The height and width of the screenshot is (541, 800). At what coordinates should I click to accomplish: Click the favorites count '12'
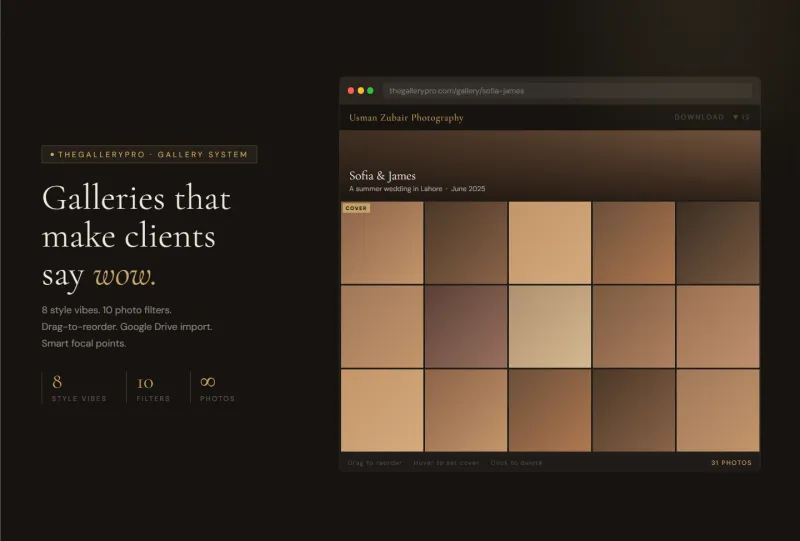[745, 117]
